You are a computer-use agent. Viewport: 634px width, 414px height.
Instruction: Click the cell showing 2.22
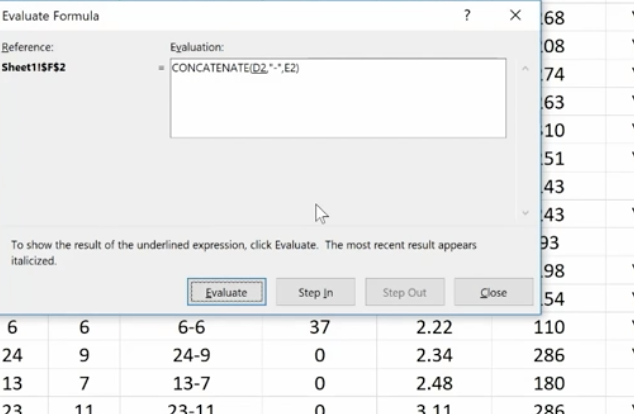click(434, 328)
